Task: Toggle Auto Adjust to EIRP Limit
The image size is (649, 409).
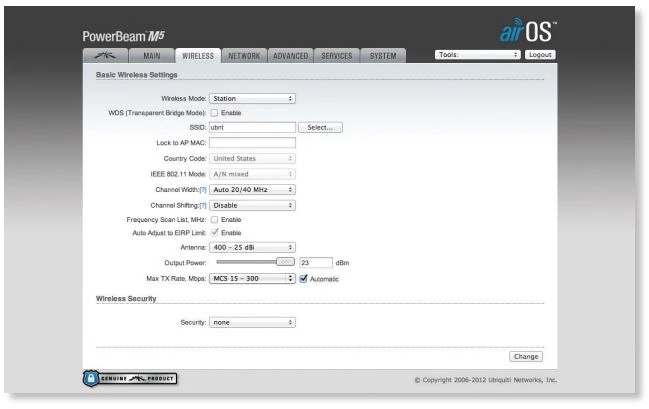Action: tap(214, 232)
